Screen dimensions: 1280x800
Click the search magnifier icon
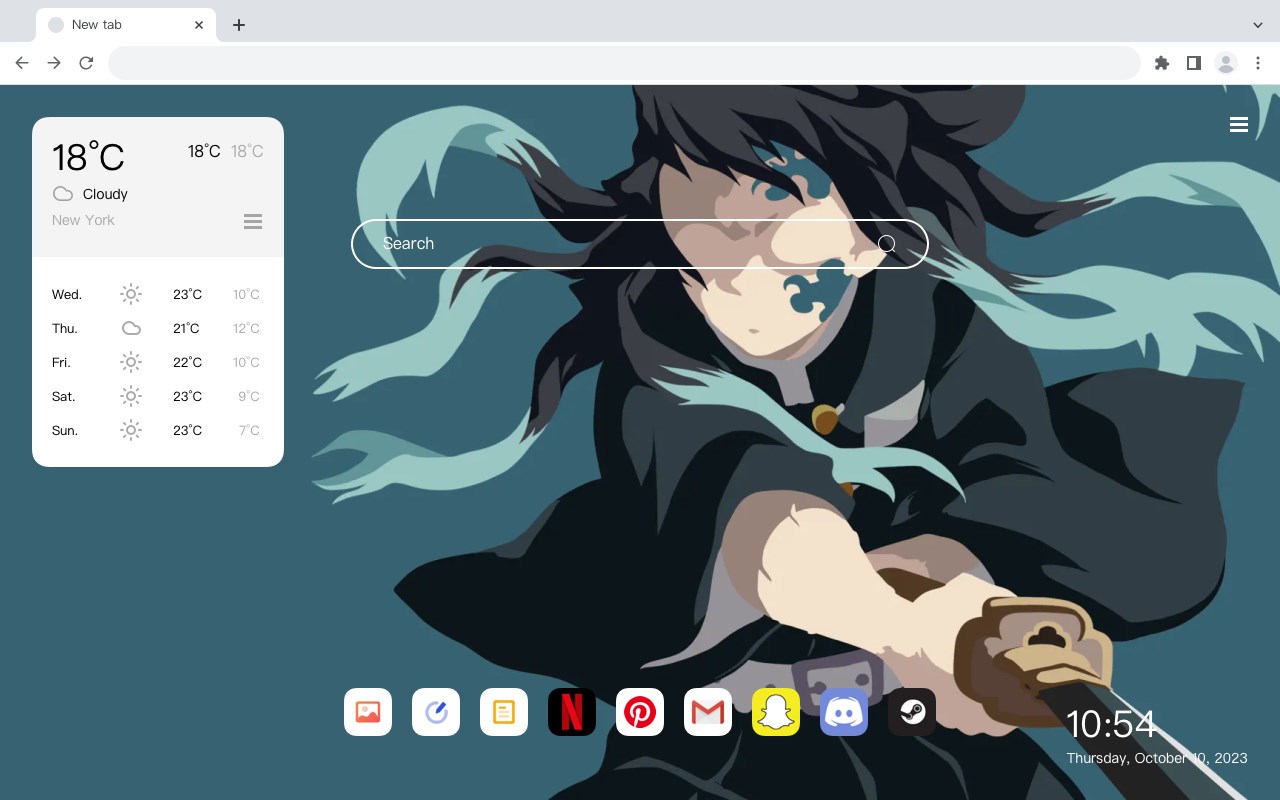887,244
